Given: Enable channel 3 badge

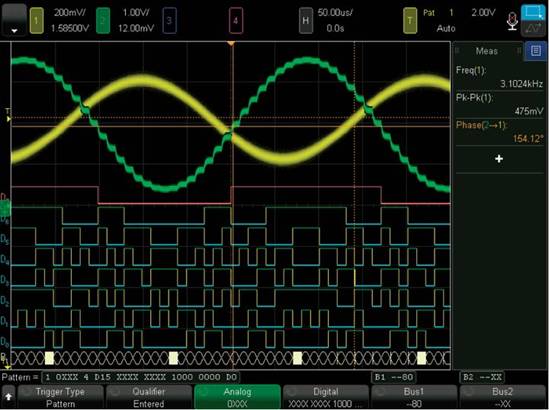Looking at the screenshot, I should 169,21.
